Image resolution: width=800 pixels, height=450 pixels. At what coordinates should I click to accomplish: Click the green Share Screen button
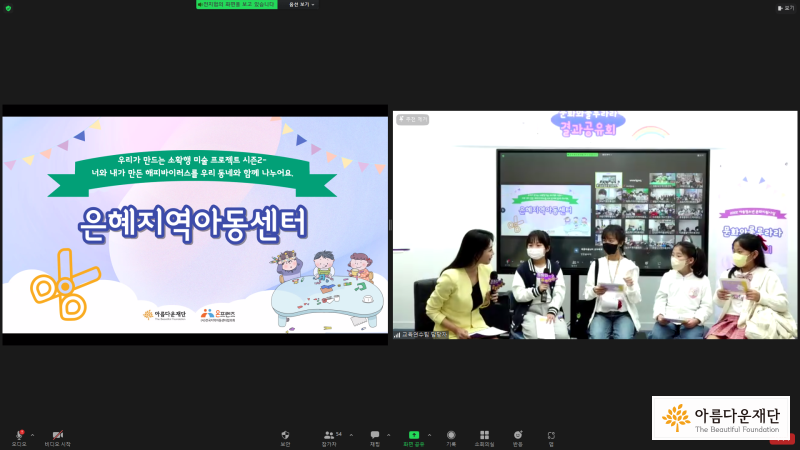(414, 438)
